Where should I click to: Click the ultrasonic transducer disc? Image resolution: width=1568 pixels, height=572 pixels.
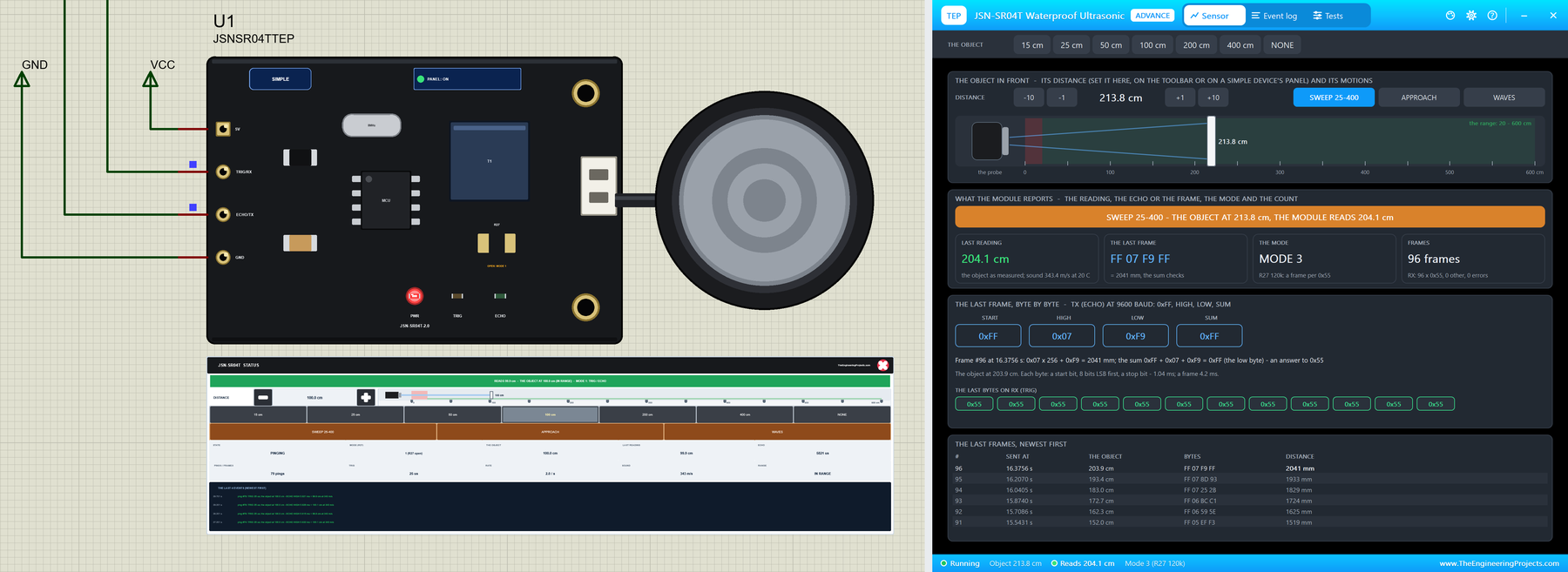(x=765, y=201)
